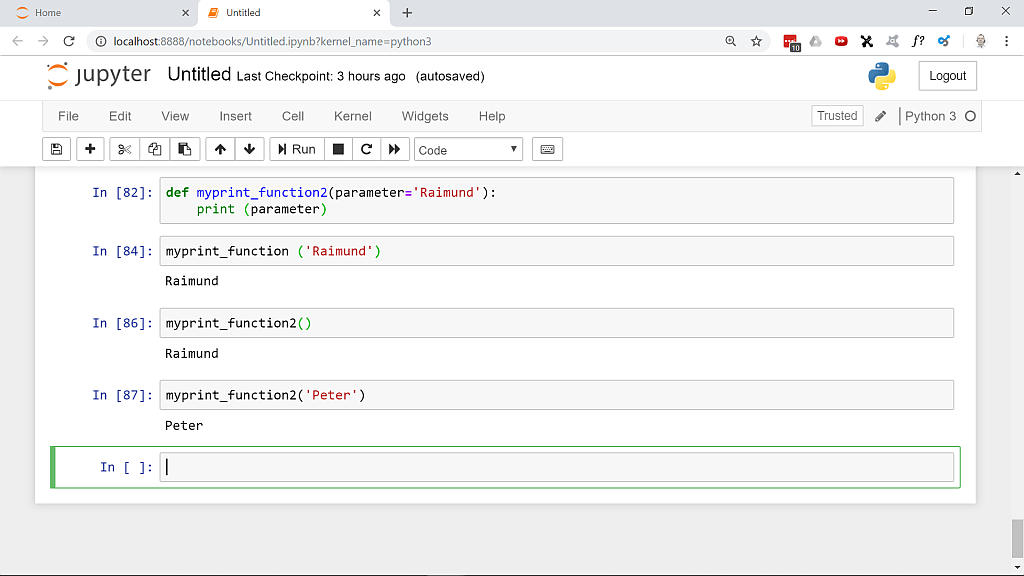Open the cell type Code dropdown
Screen dimensions: 1024x576
click(x=468, y=150)
